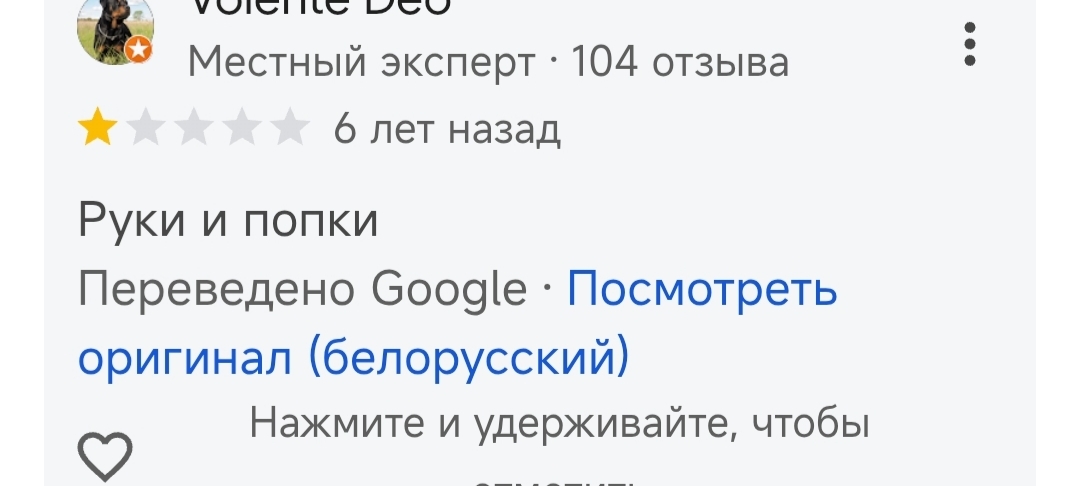Tap the "6 лет назад" timestamp
This screenshot has width=1080, height=486.
pyautogui.click(x=447, y=129)
